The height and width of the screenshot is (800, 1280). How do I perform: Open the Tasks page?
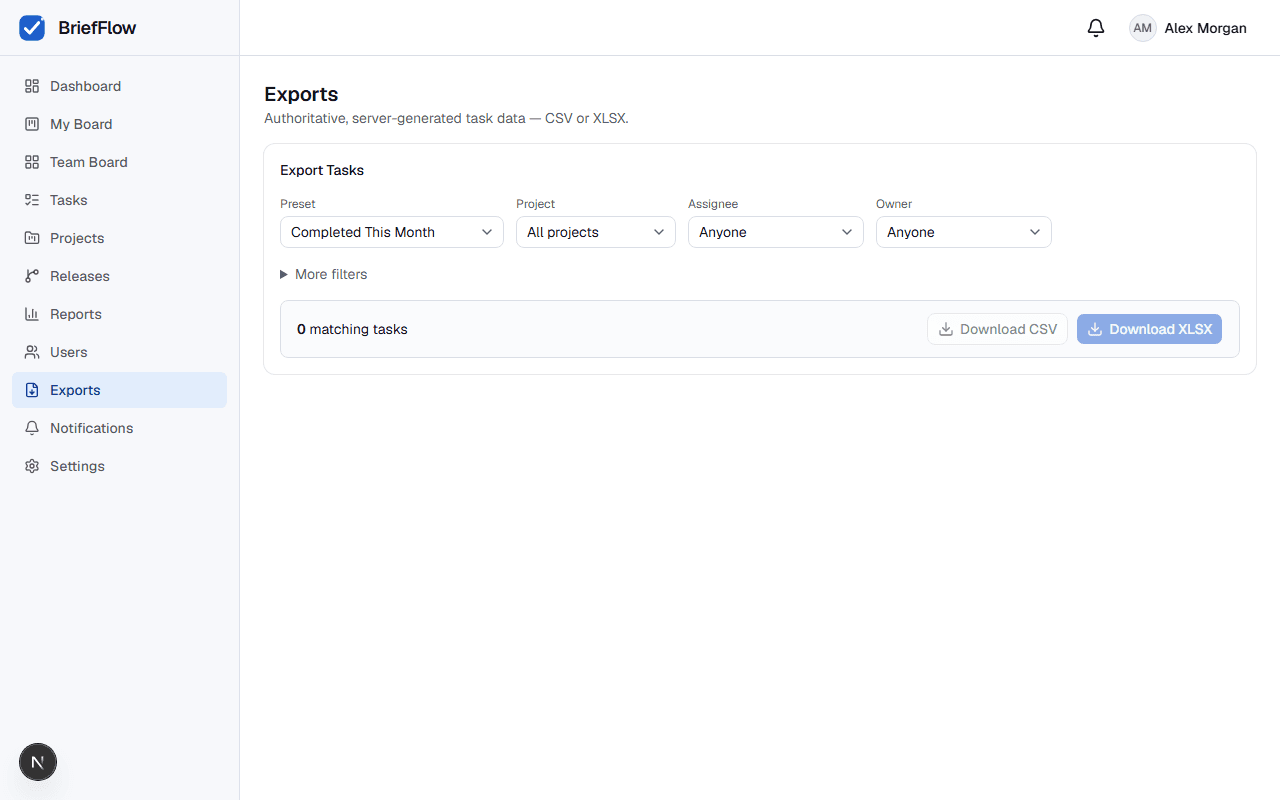119,200
